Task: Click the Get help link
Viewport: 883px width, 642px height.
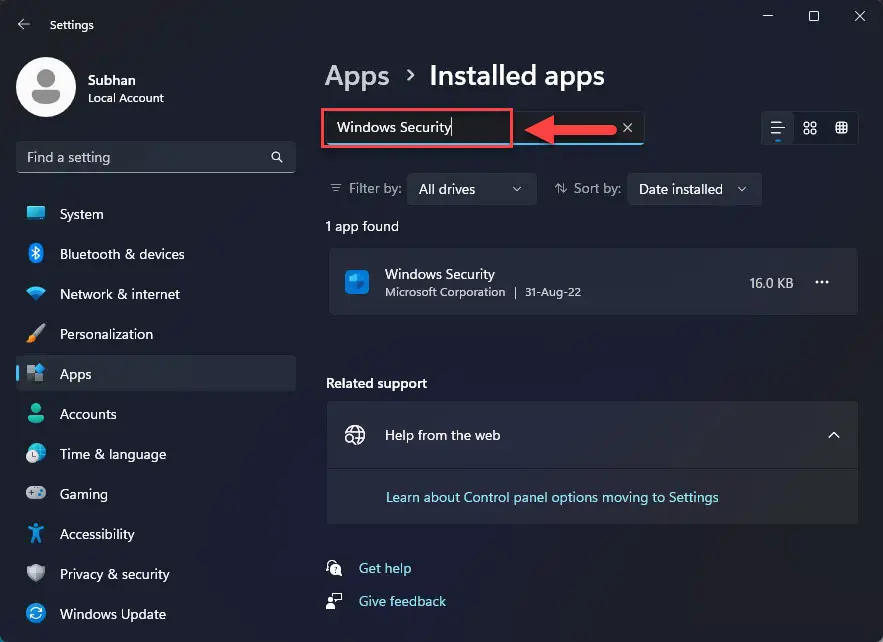Action: [x=385, y=568]
